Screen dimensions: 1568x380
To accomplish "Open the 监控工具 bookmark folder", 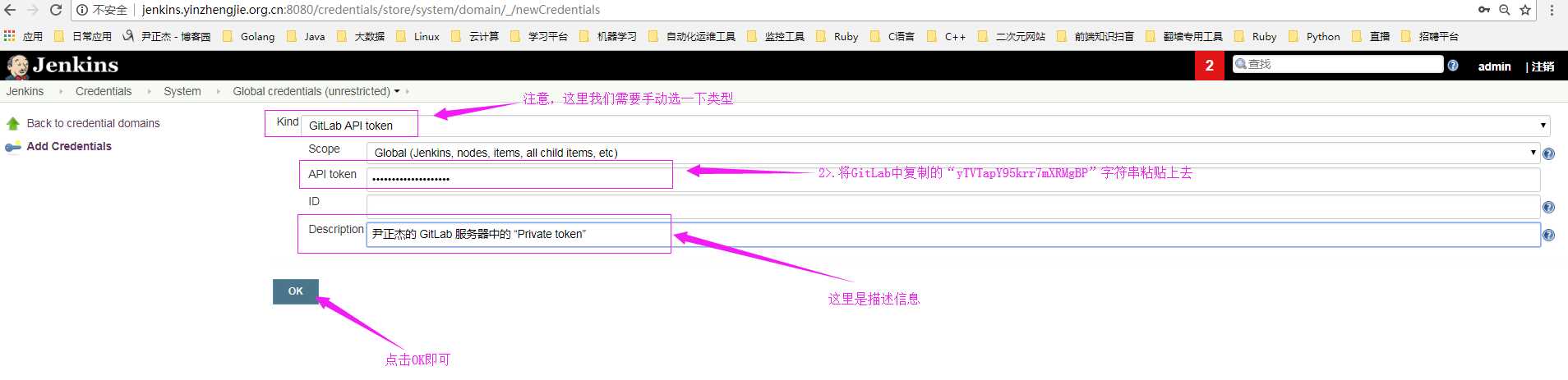I will point(776,36).
